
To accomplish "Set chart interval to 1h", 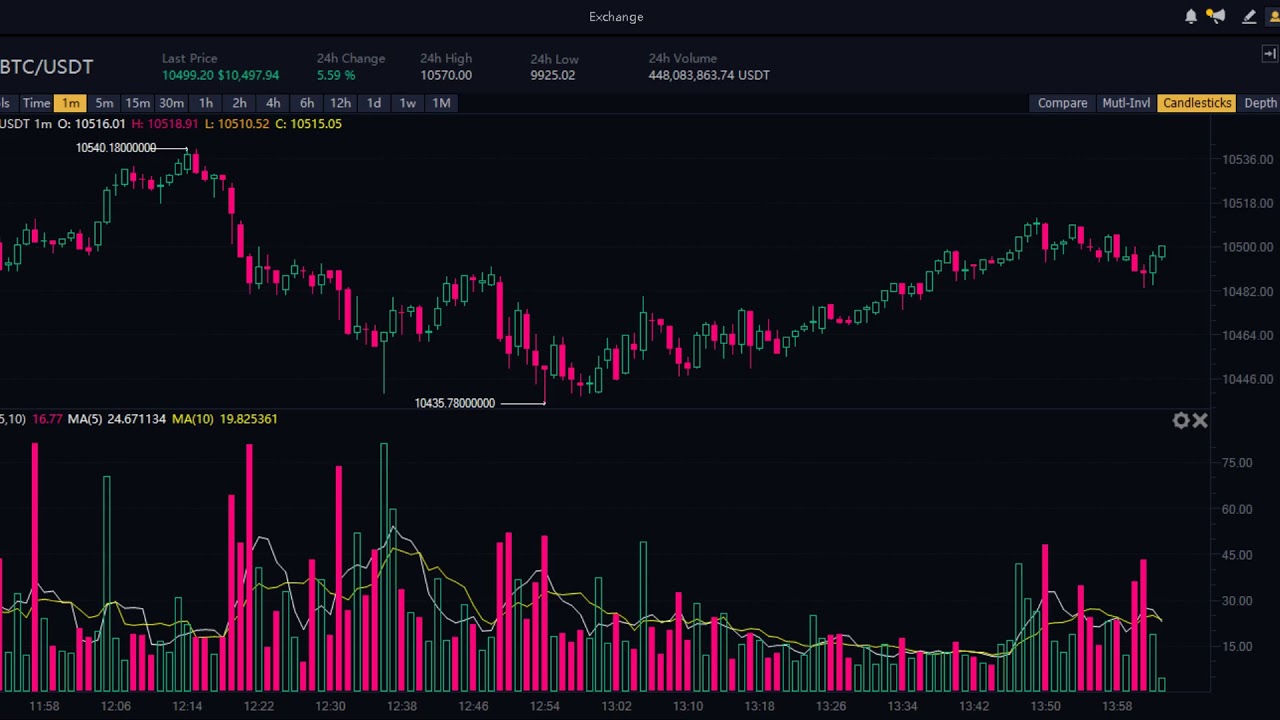I will click(205, 103).
